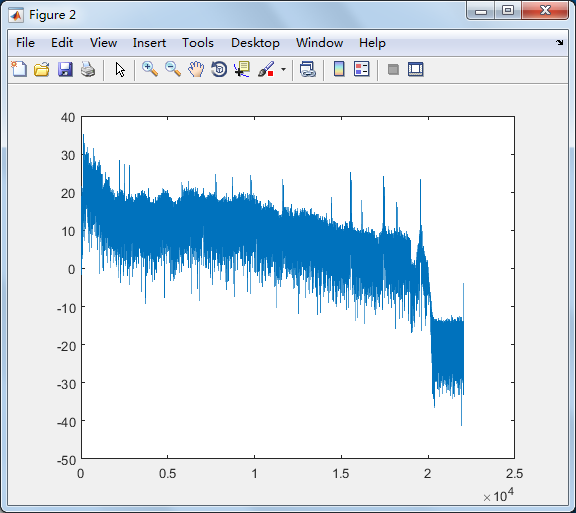Enable the Data Cursor tool

(x=242, y=69)
